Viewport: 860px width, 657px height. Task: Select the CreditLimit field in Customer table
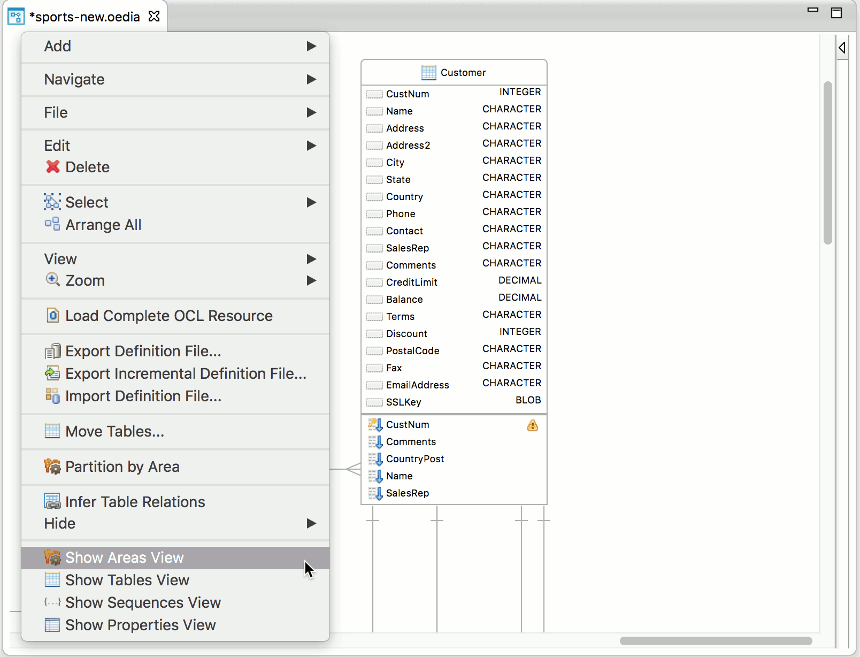point(411,282)
